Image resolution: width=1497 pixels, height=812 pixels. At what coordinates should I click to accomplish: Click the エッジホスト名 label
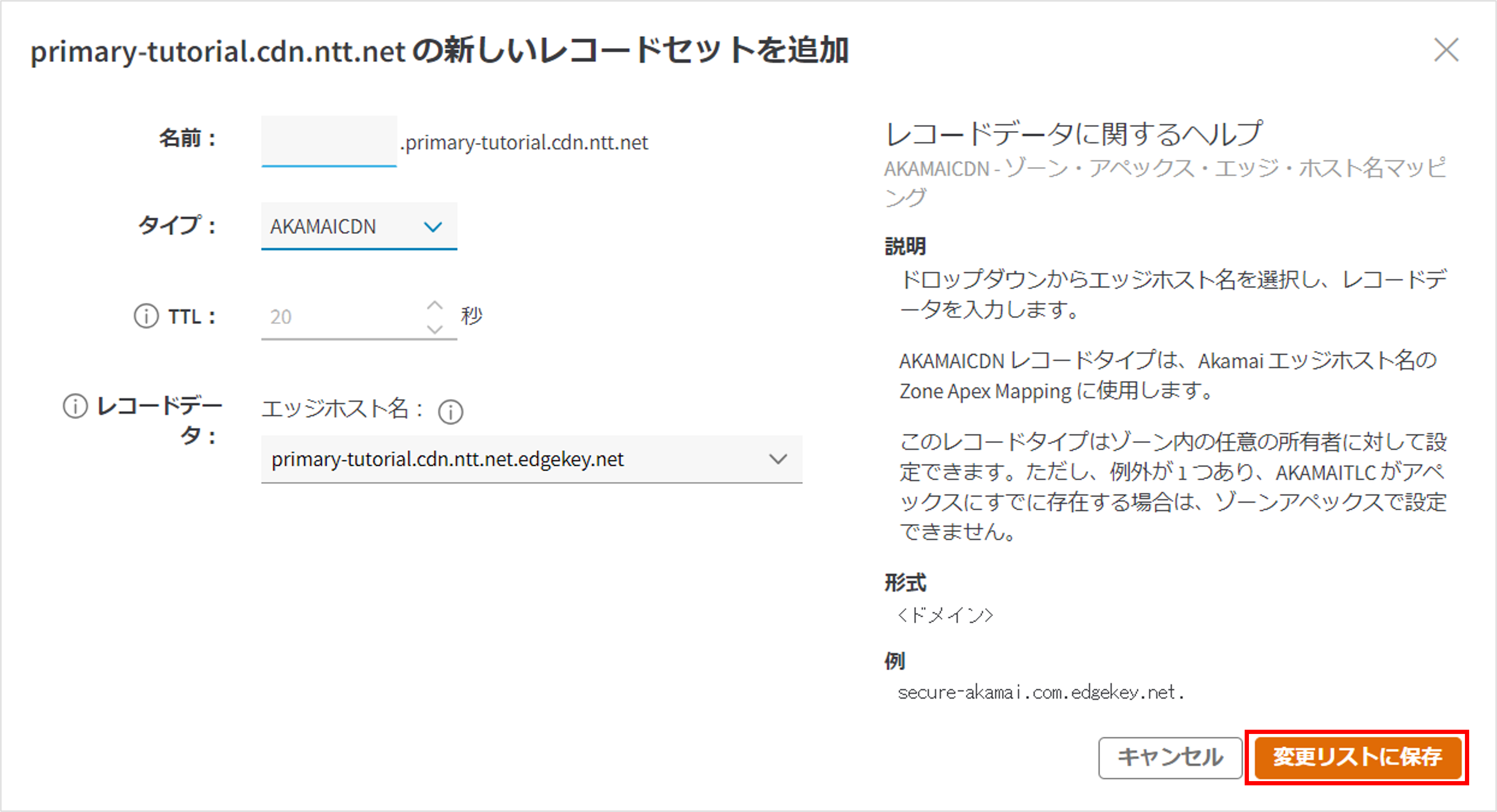(x=343, y=409)
